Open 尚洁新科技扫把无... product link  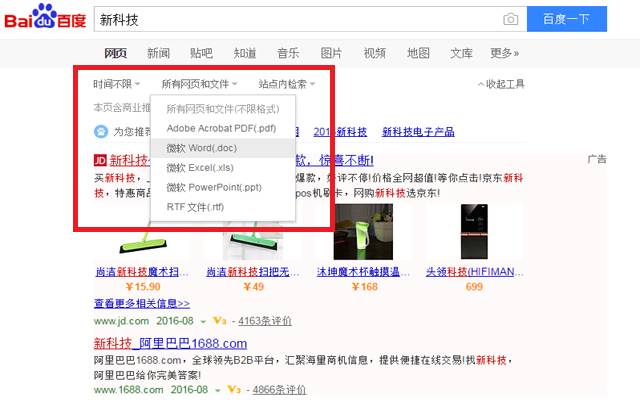coord(253,272)
